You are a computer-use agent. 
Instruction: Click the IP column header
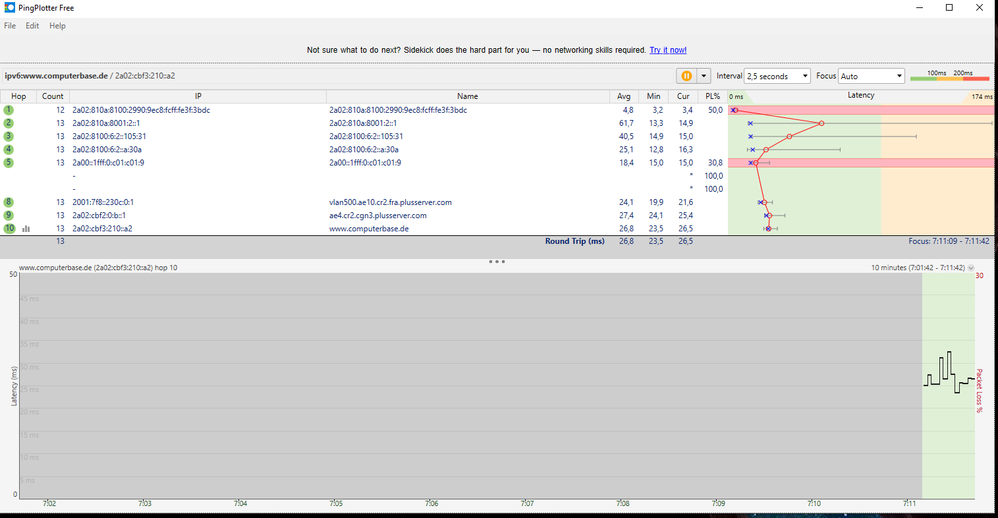[198, 96]
